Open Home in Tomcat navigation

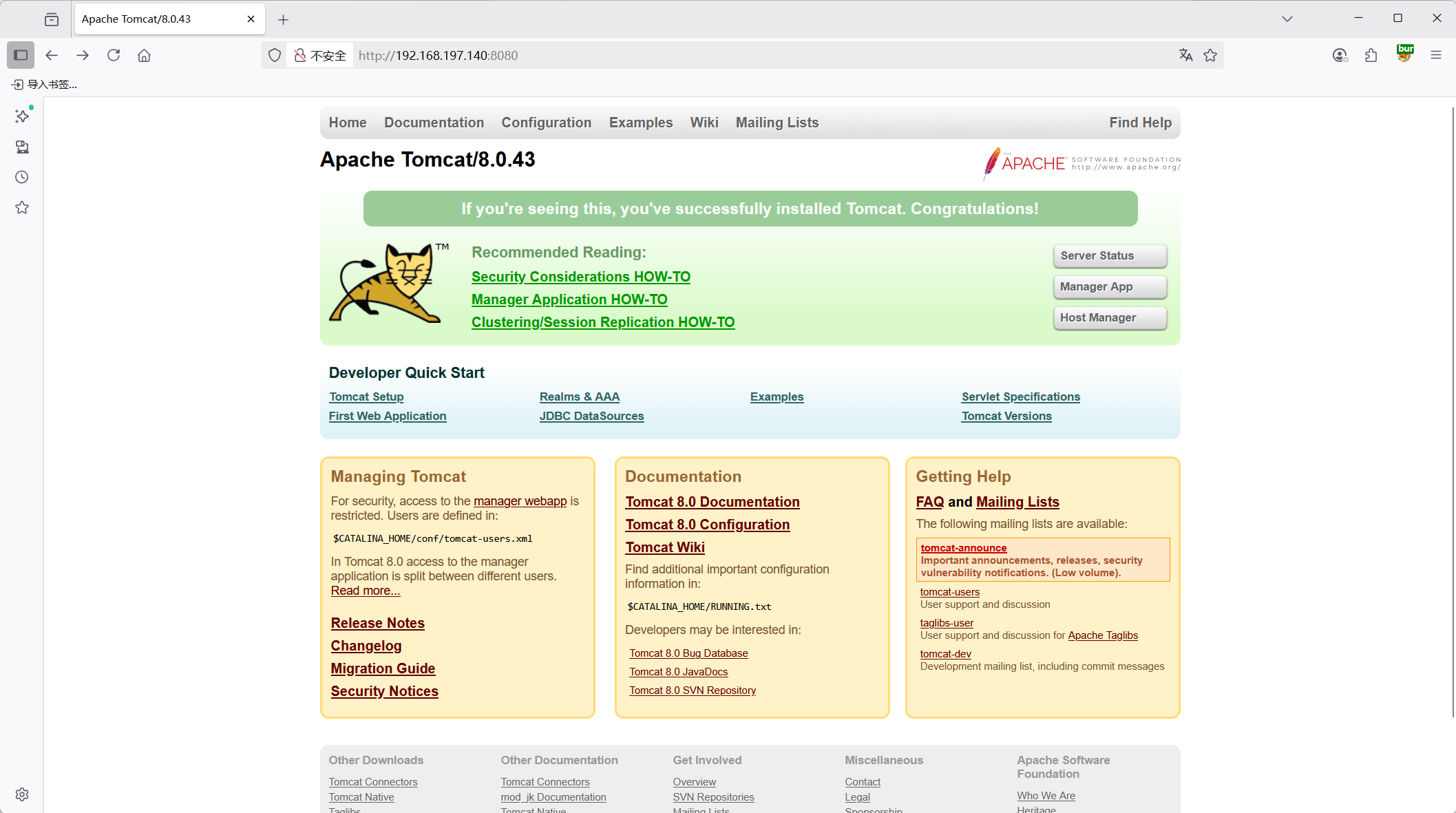point(348,123)
